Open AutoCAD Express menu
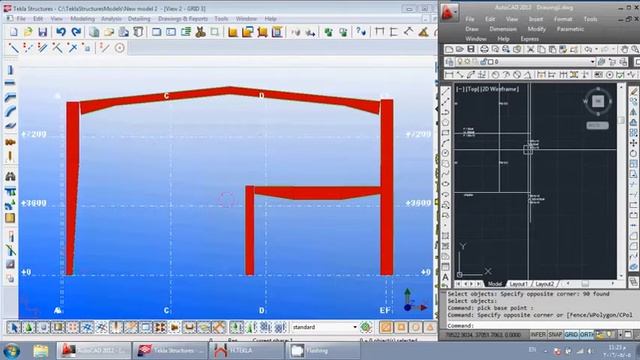Image resolution: width=640 pixels, height=360 pixels. coord(529,39)
